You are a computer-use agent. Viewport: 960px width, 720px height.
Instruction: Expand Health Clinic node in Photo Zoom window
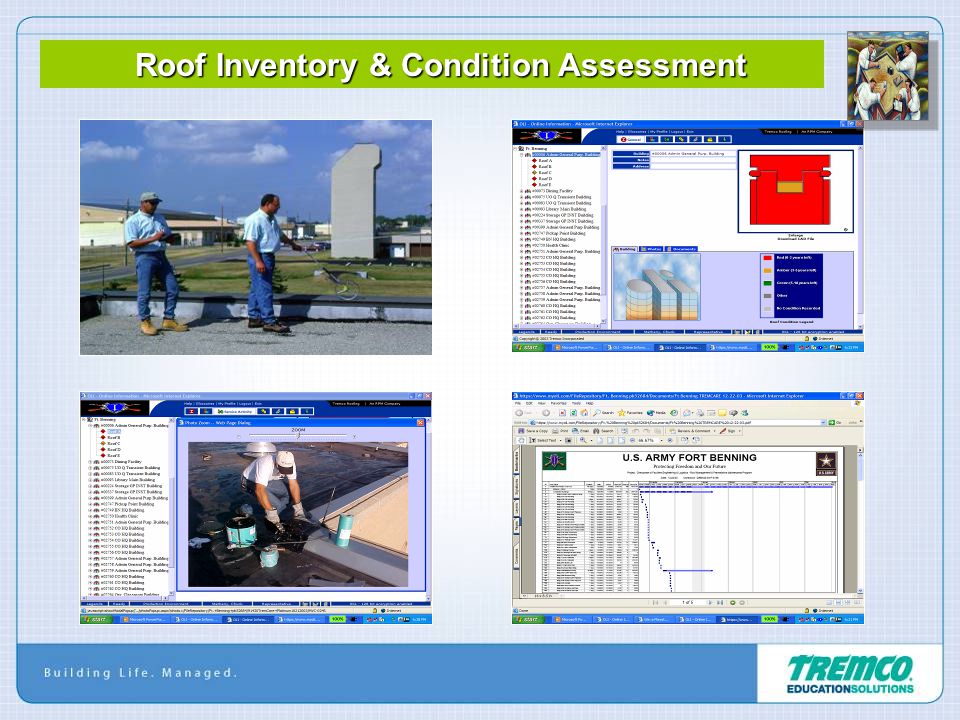pos(90,516)
